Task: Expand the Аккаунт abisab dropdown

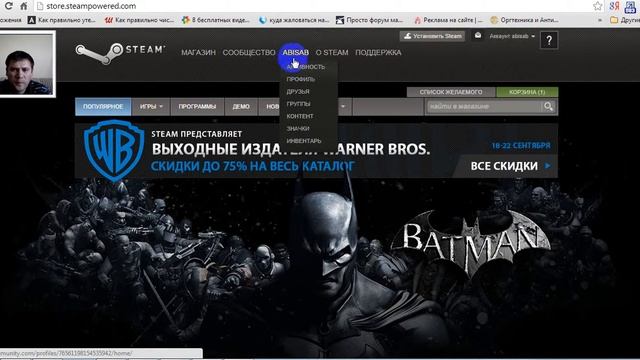Action: coord(512,36)
